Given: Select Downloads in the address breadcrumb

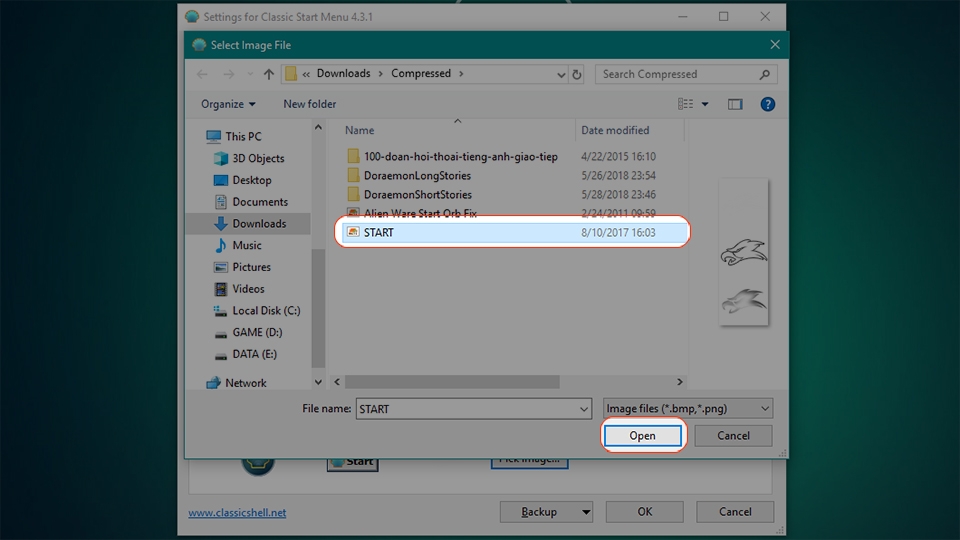Looking at the screenshot, I should (343, 73).
